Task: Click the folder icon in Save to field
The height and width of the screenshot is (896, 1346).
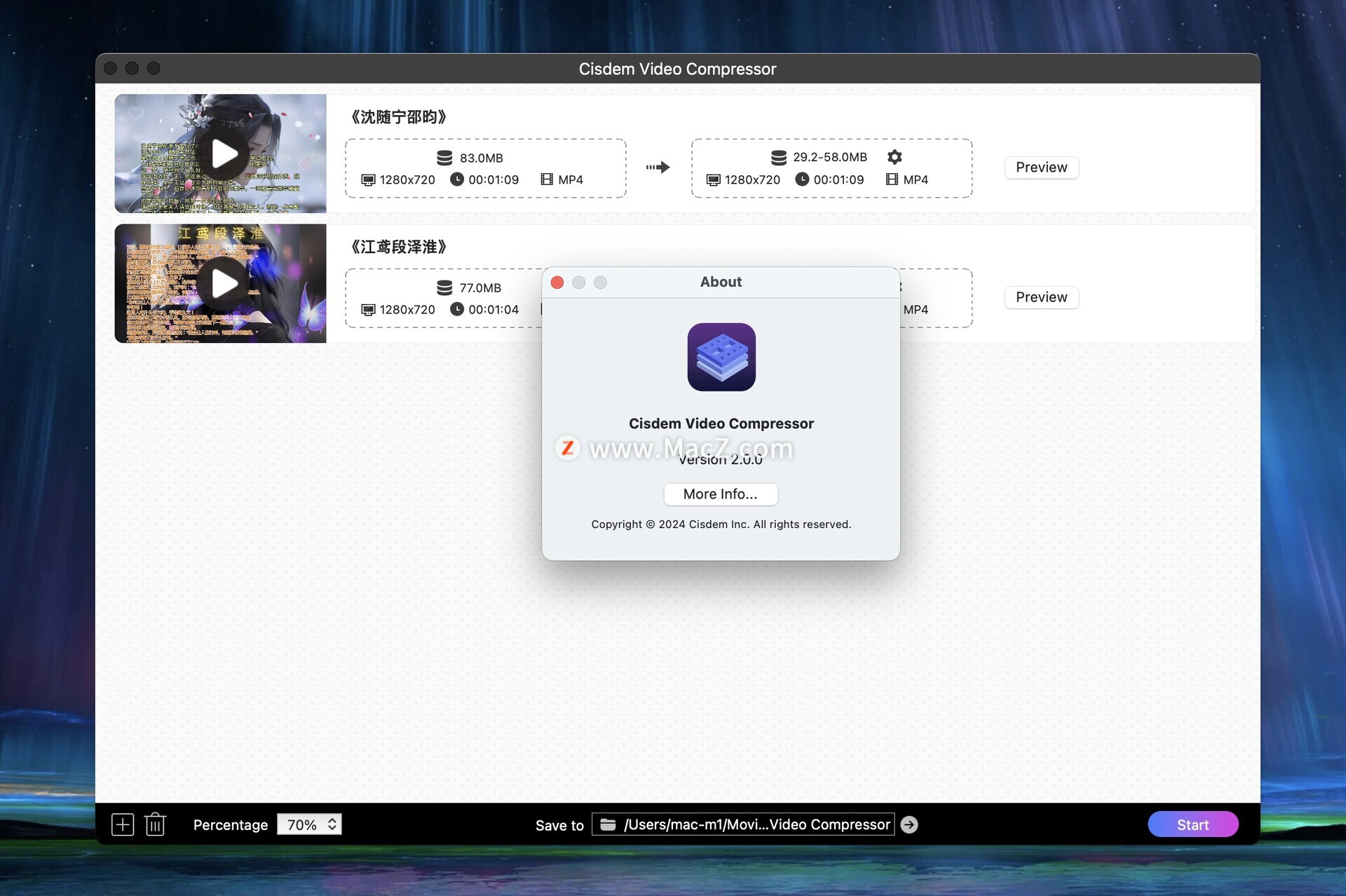Action: click(x=608, y=824)
